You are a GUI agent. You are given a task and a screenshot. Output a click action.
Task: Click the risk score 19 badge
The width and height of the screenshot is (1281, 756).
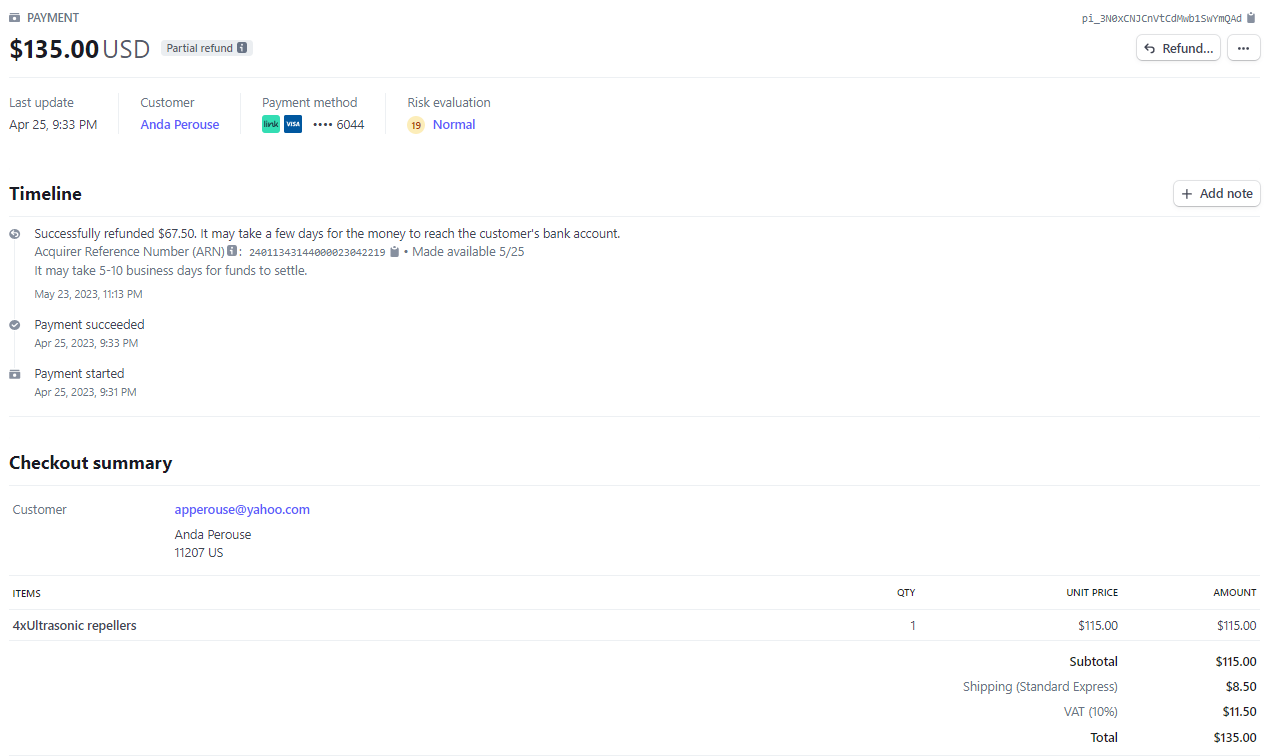(416, 125)
